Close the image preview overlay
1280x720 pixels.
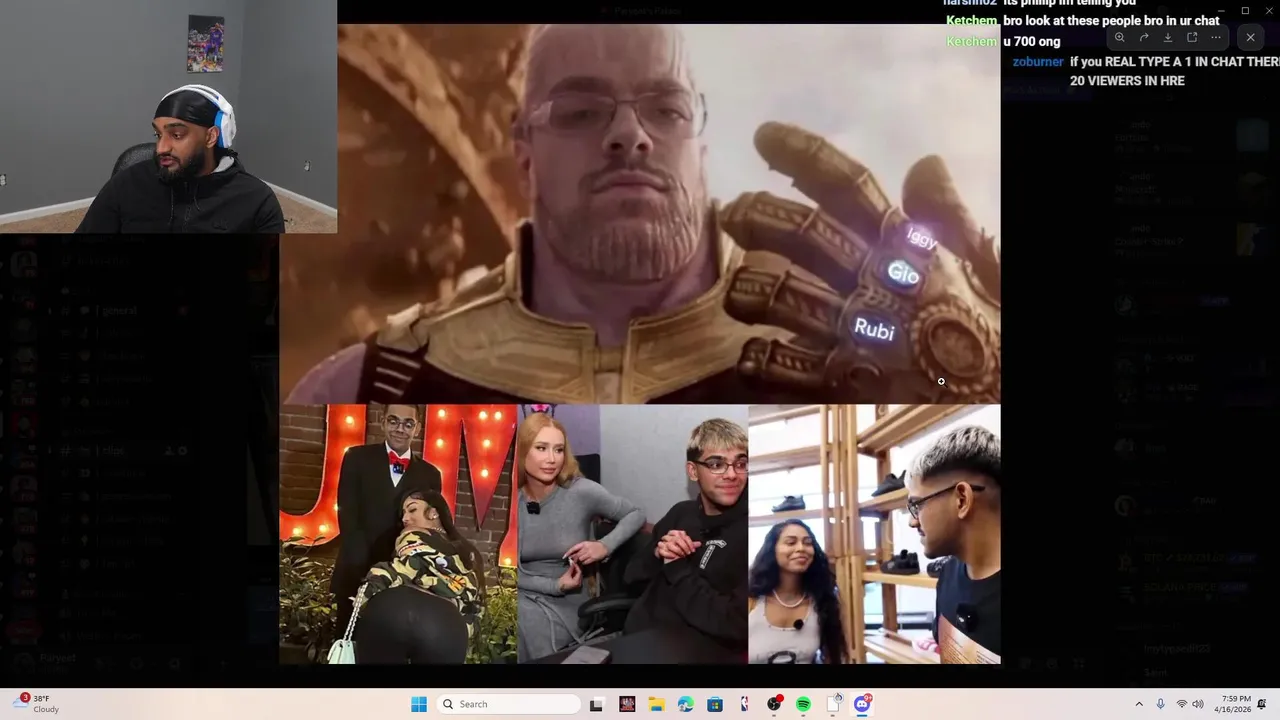[x=1250, y=37]
